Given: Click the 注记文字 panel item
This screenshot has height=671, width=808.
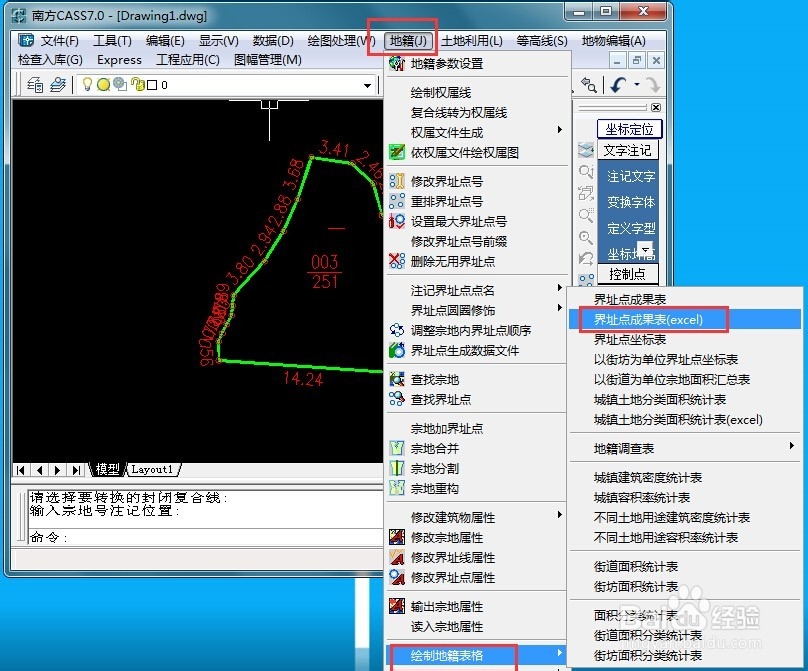Looking at the screenshot, I should pyautogui.click(x=631, y=176).
